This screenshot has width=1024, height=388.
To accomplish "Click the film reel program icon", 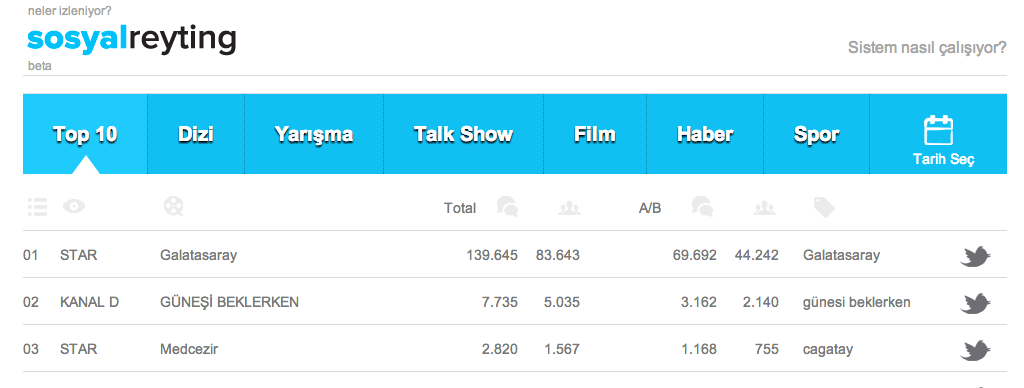I will tap(174, 206).
